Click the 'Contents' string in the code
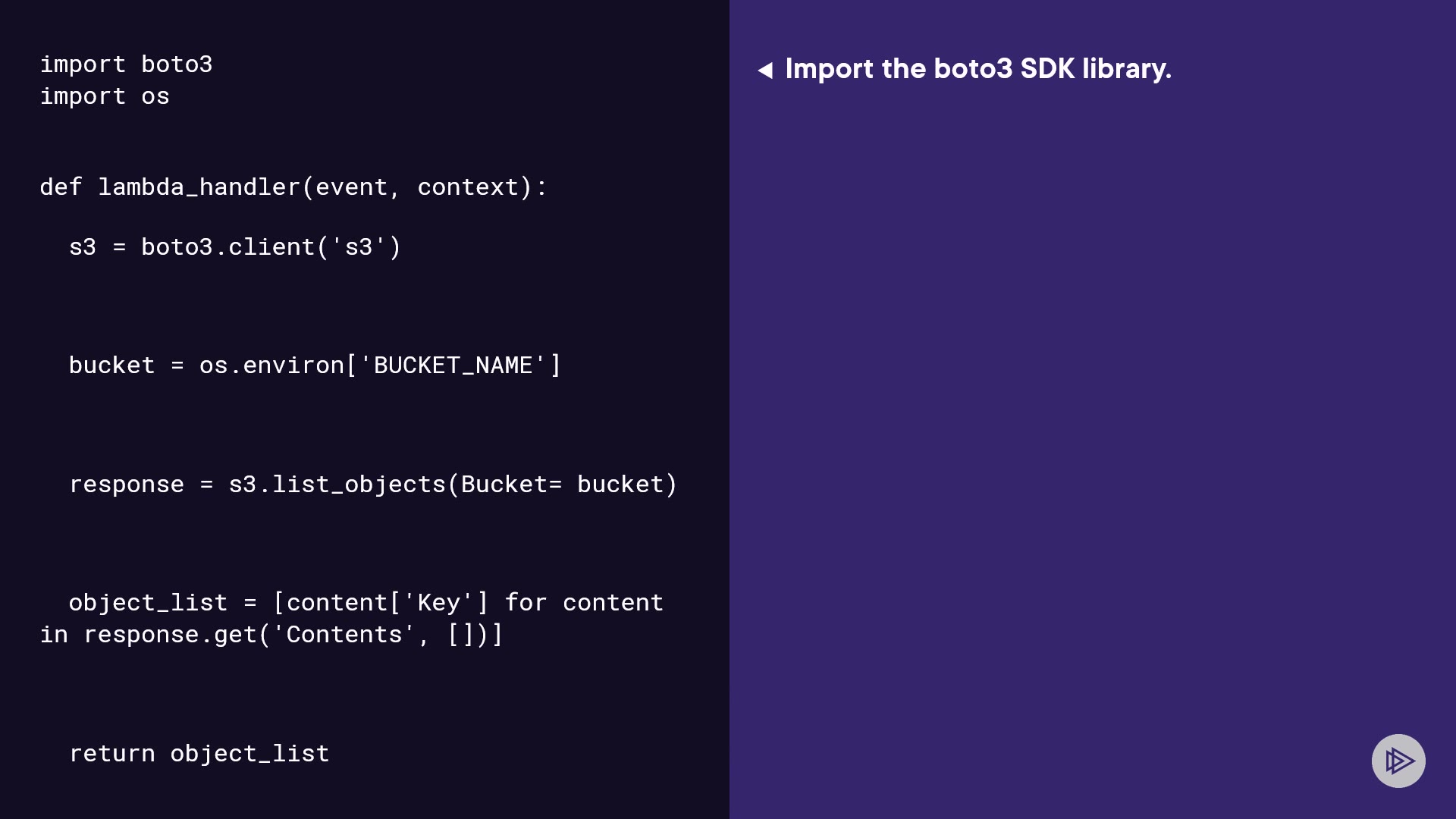The height and width of the screenshot is (819, 1456). pyautogui.click(x=344, y=635)
